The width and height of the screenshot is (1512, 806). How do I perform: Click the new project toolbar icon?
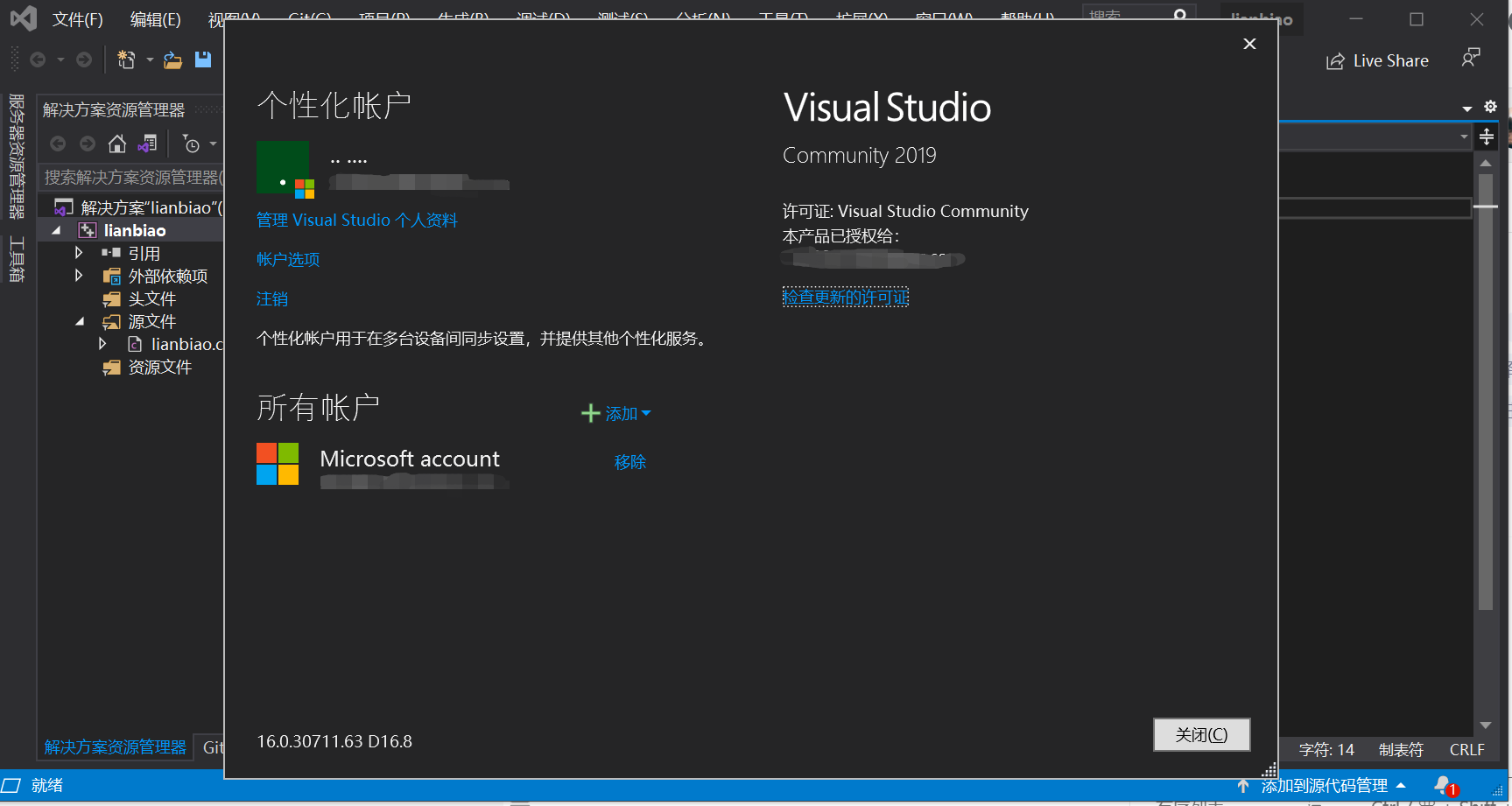(x=127, y=60)
